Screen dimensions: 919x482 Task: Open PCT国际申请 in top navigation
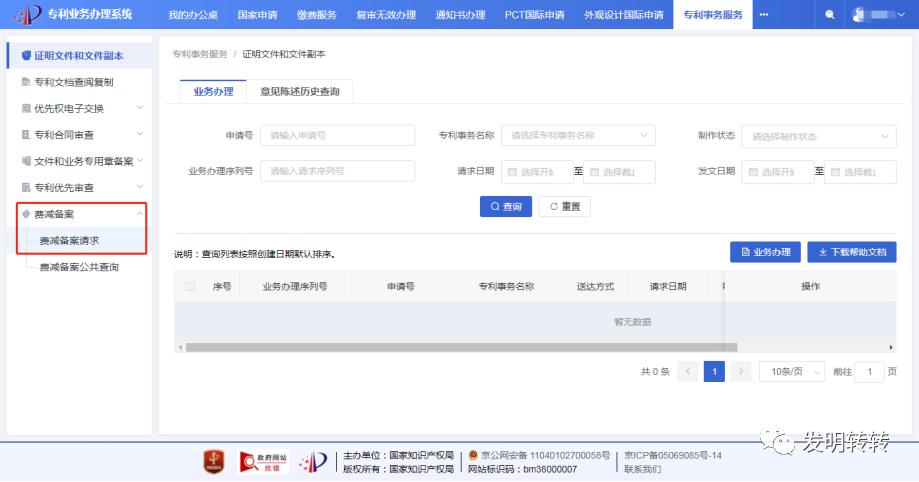coord(535,15)
